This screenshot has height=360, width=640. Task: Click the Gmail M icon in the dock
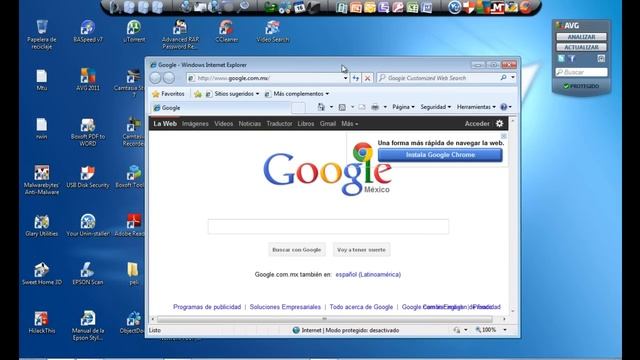(x=498, y=7)
